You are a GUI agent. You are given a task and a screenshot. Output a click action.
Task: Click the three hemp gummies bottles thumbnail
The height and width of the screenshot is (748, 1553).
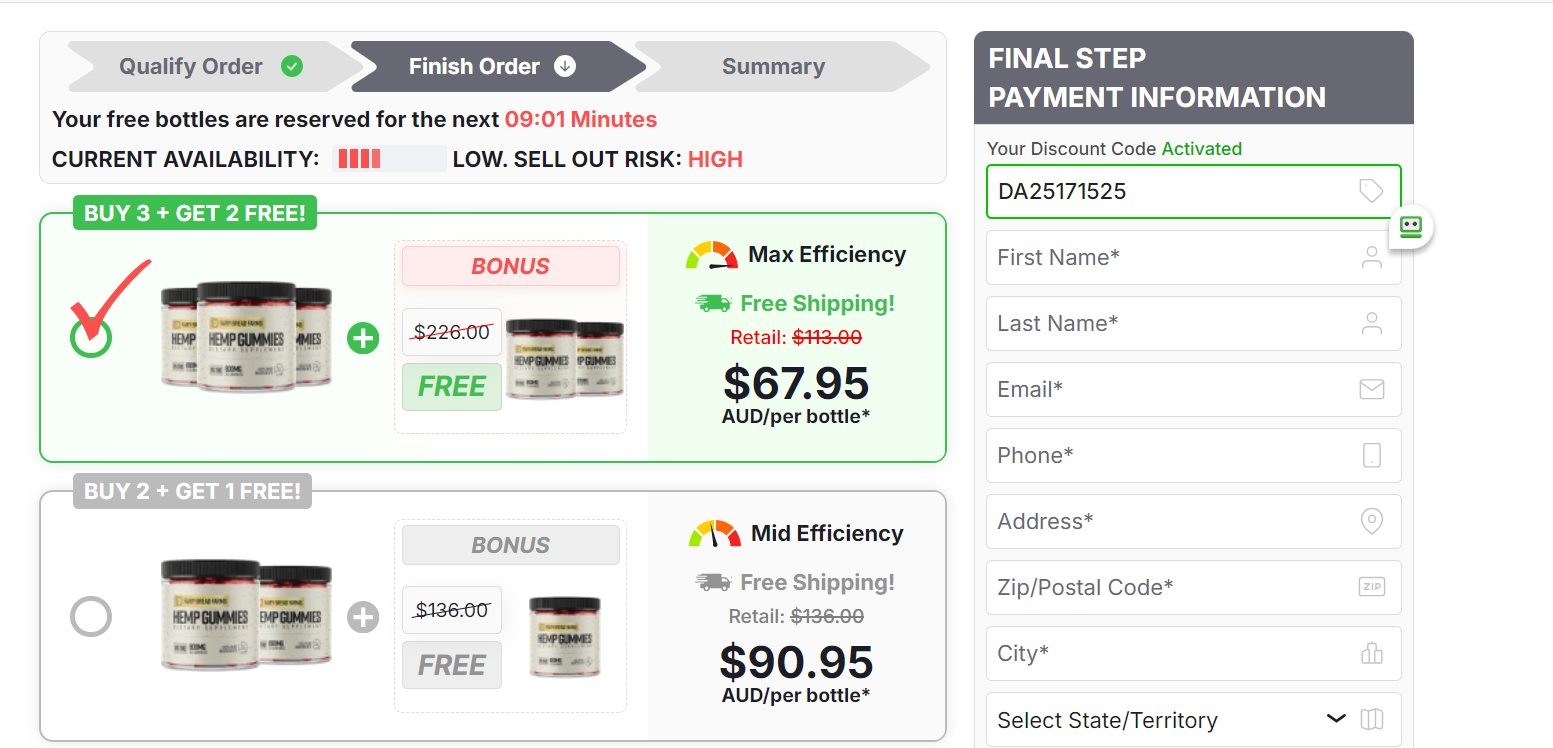246,336
